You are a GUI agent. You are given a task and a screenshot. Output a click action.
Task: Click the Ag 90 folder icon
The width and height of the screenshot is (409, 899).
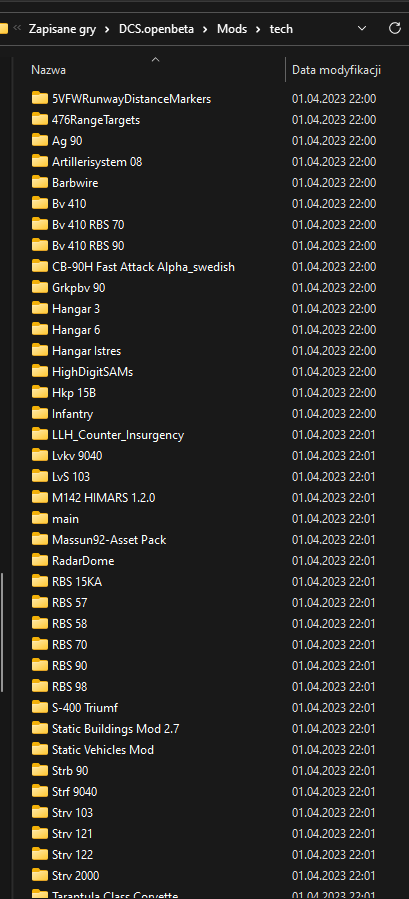pyautogui.click(x=40, y=140)
